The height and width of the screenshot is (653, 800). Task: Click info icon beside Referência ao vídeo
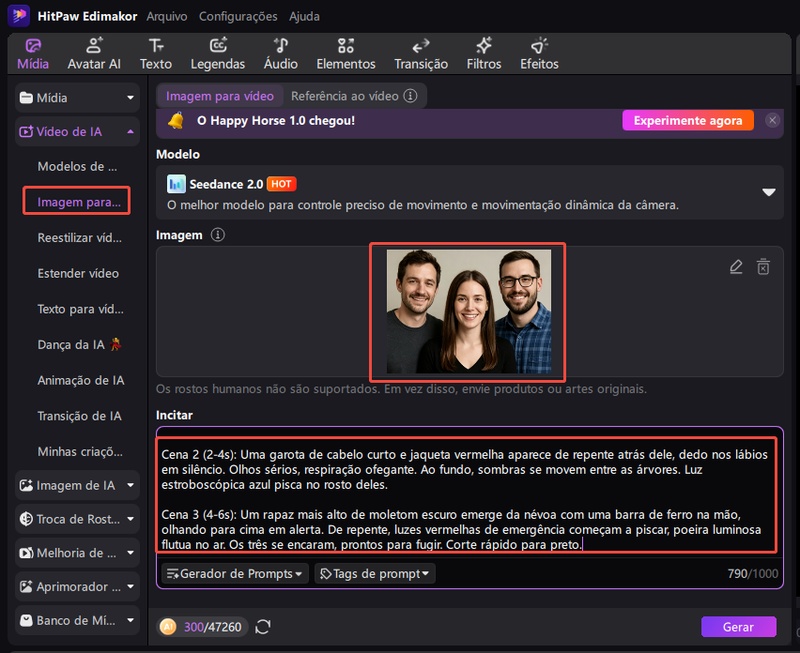(x=410, y=96)
